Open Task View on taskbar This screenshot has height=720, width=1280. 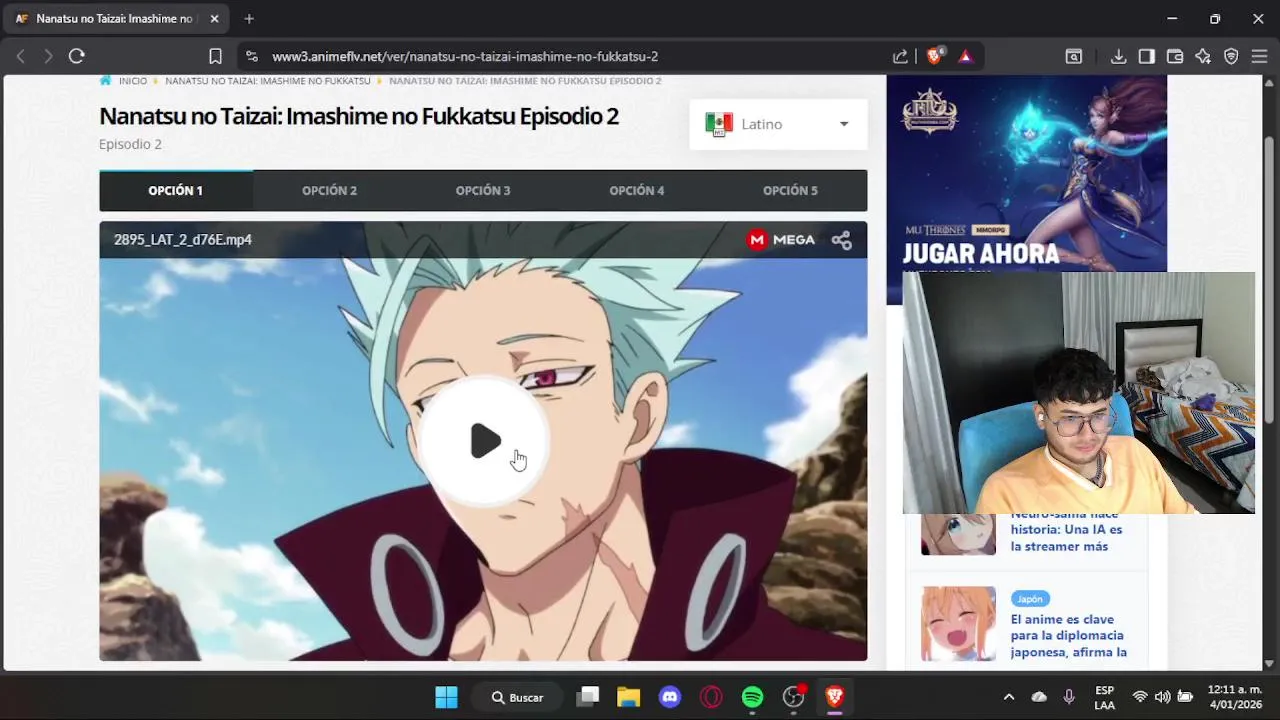pos(588,697)
